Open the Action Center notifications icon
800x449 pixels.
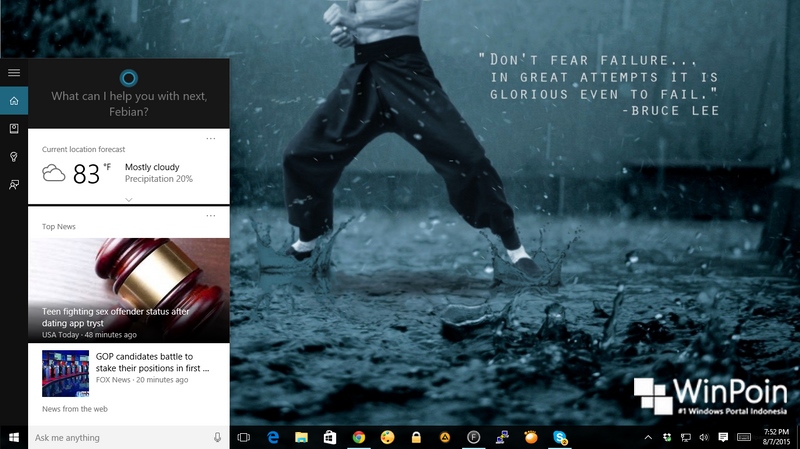(x=723, y=437)
